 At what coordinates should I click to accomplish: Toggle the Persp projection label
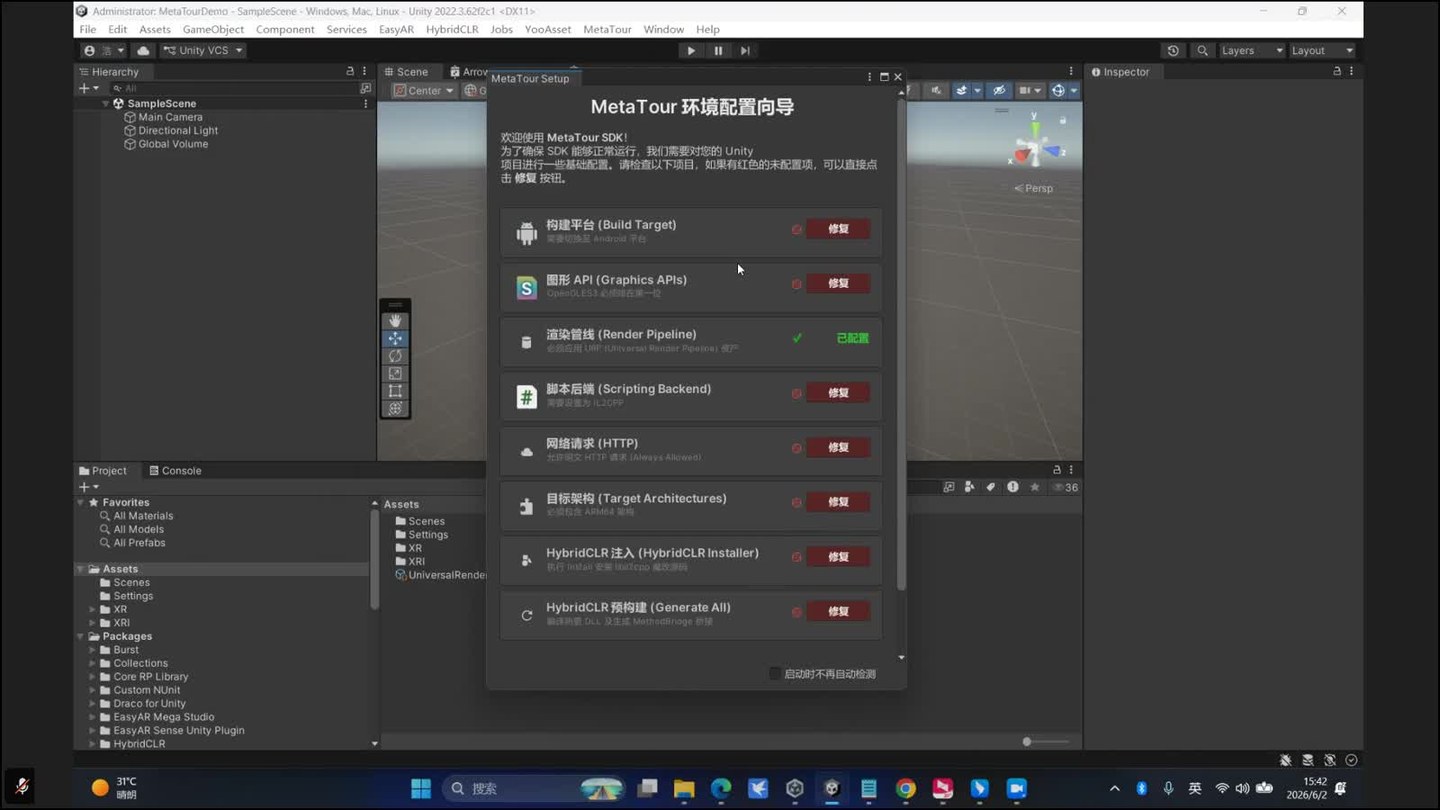(1034, 188)
